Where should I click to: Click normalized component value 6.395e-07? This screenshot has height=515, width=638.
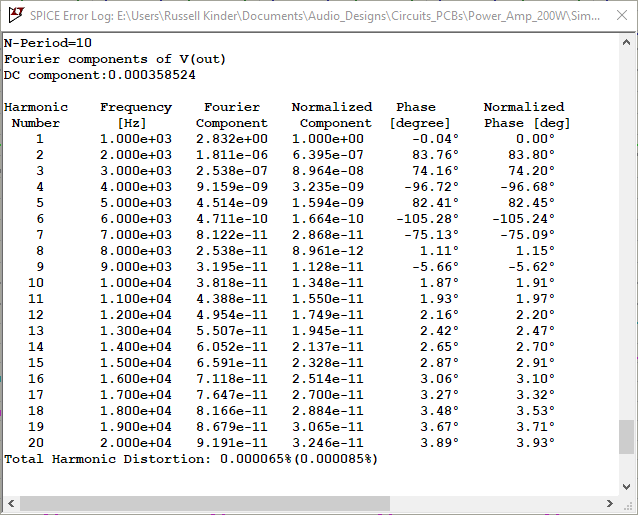coord(328,155)
